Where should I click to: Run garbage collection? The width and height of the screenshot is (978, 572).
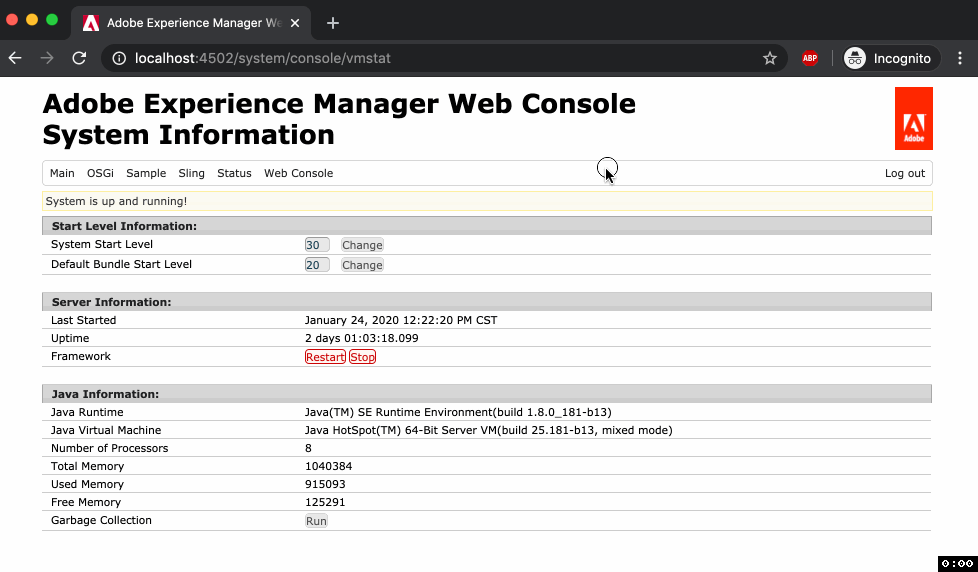point(316,521)
